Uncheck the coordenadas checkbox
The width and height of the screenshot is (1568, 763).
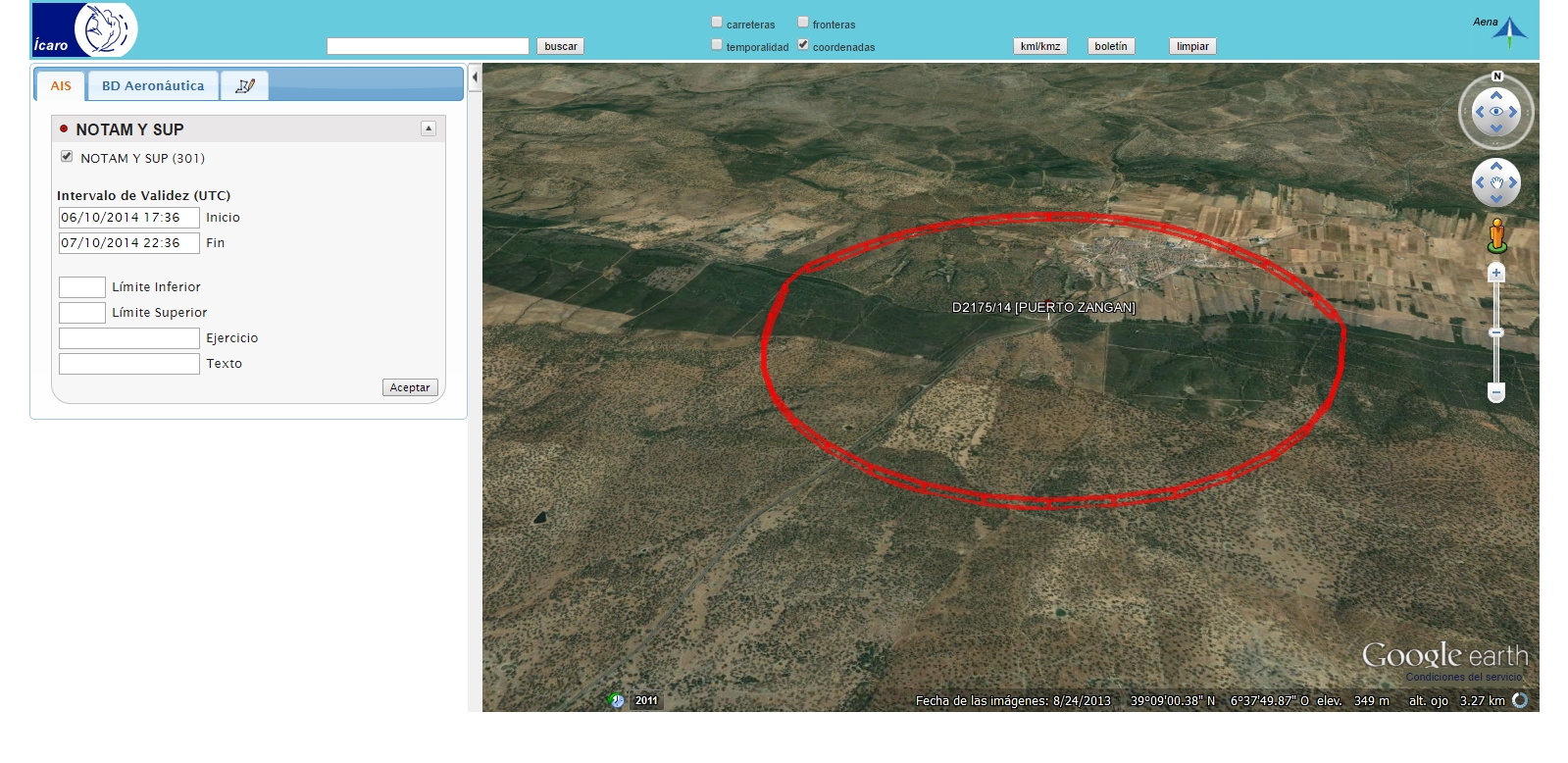point(803,45)
